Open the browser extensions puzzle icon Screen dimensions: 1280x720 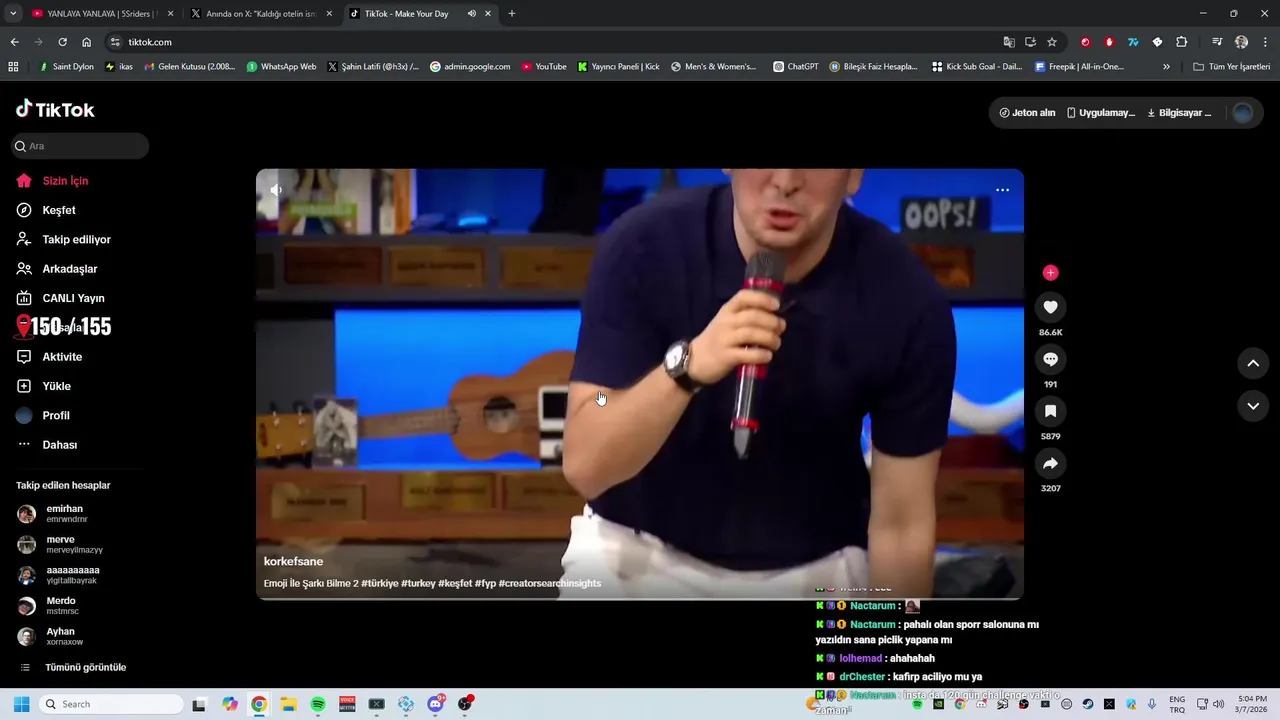(1181, 42)
